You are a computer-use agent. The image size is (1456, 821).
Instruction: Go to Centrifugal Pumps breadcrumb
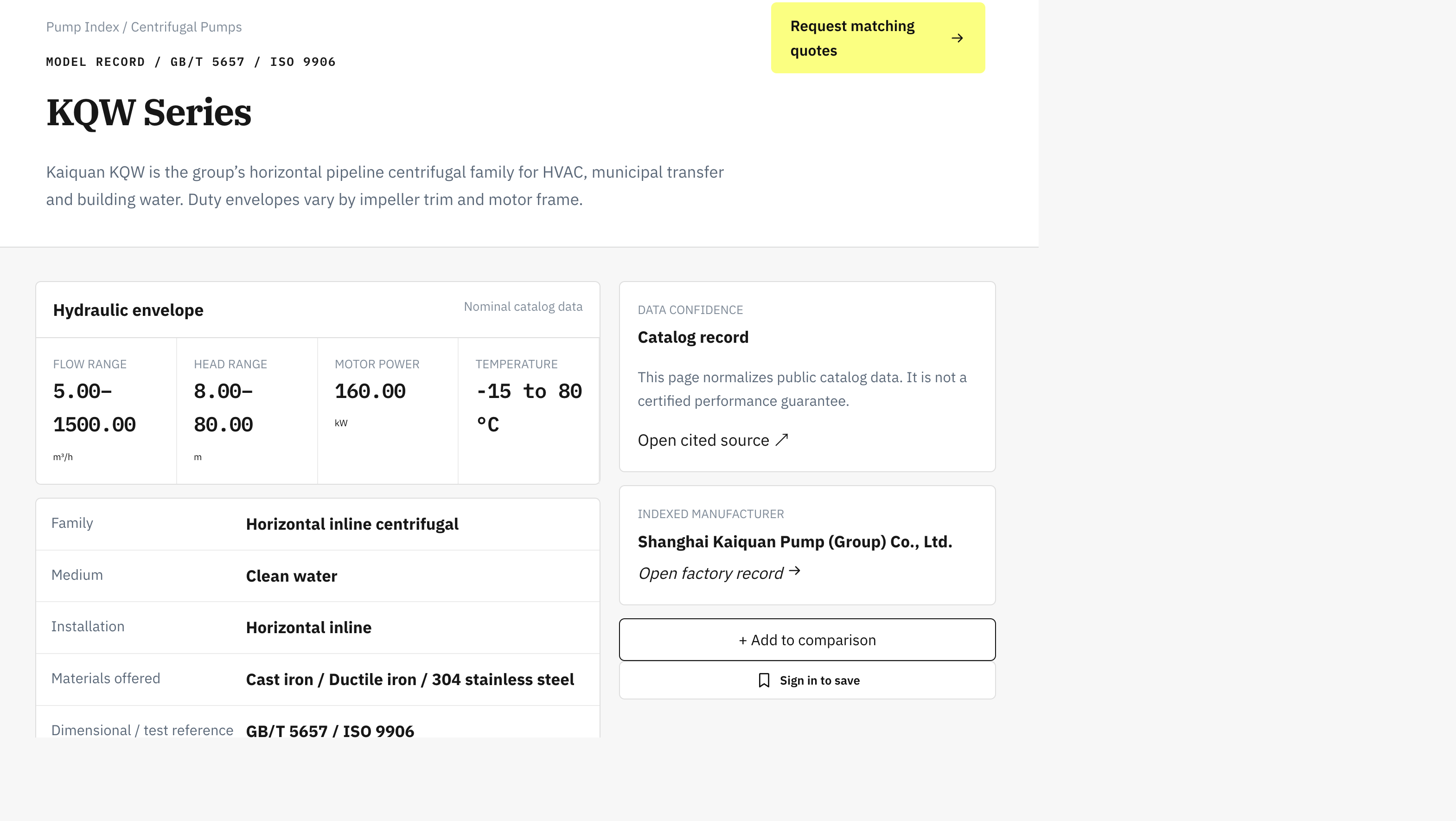pos(186,26)
